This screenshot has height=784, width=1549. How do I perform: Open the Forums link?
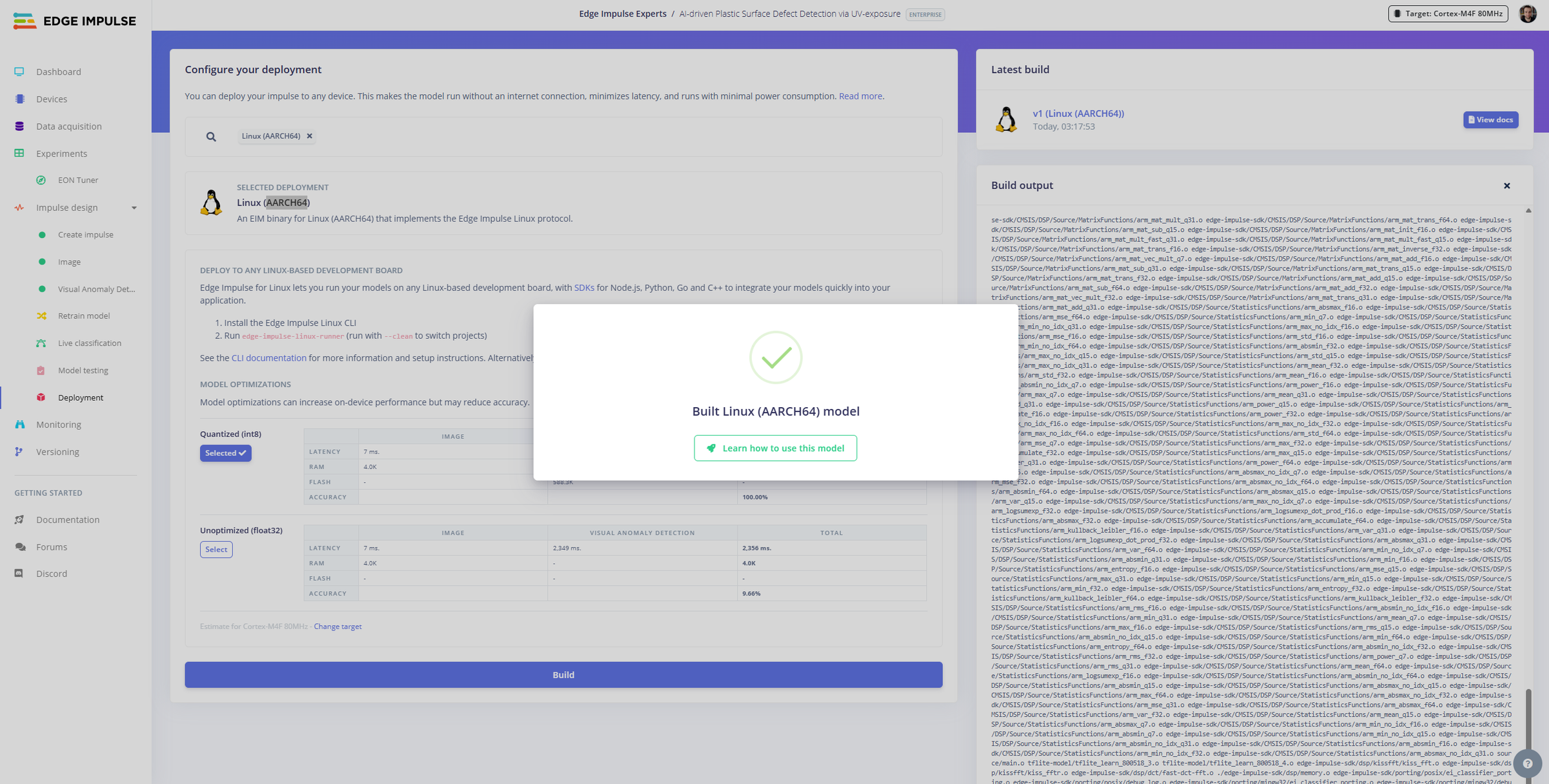pos(52,547)
